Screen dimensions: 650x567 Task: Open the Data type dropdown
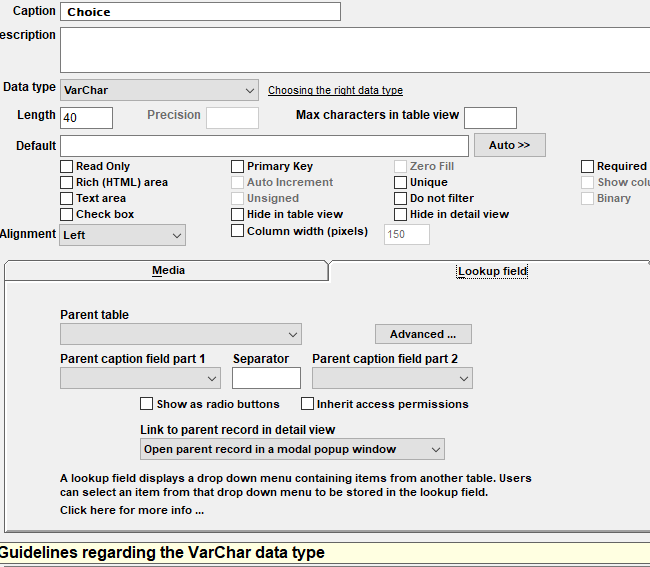click(159, 90)
